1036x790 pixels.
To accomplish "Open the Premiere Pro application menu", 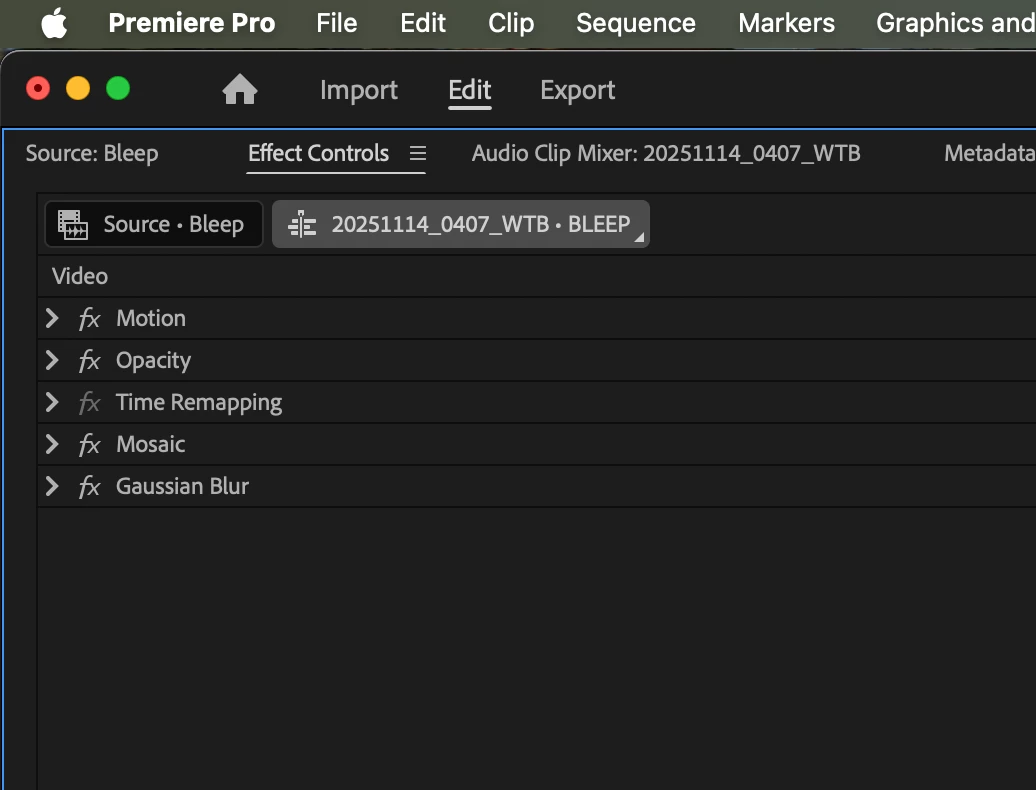I will [192, 23].
